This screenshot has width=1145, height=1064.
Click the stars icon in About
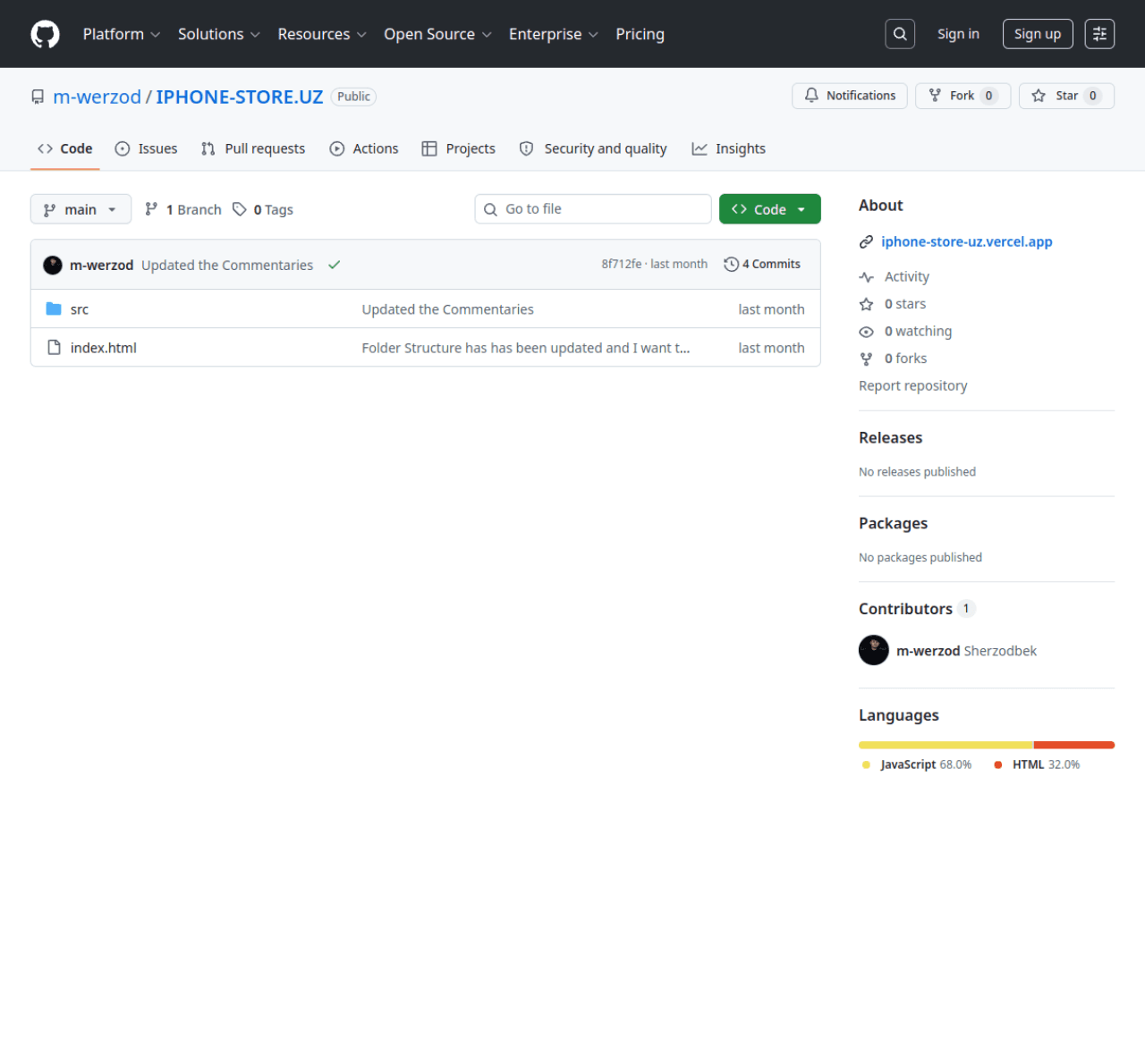866,305
